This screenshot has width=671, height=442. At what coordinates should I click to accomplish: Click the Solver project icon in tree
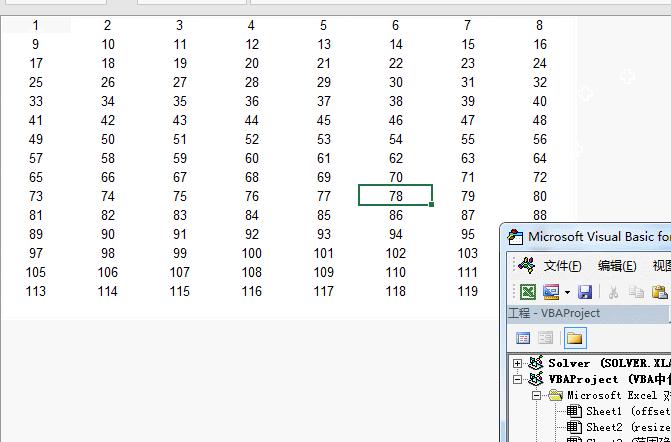(x=536, y=363)
